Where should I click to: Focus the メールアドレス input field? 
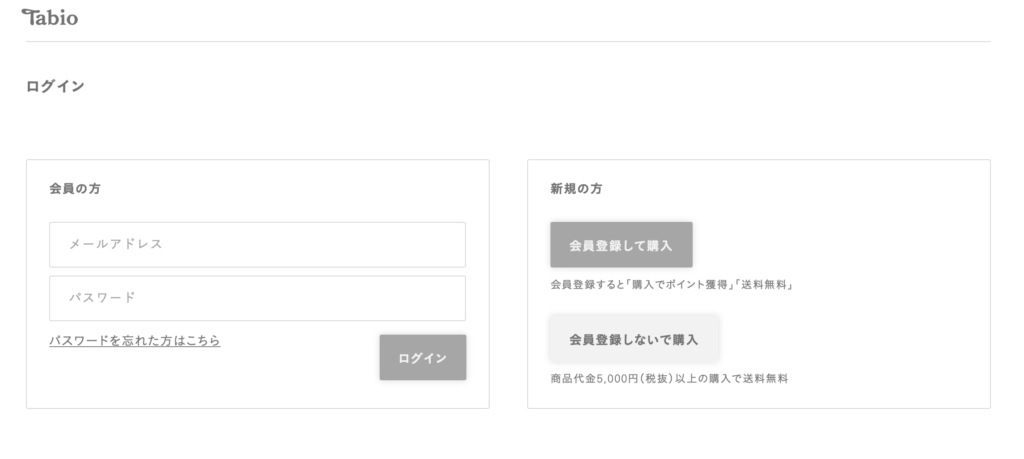click(x=257, y=244)
